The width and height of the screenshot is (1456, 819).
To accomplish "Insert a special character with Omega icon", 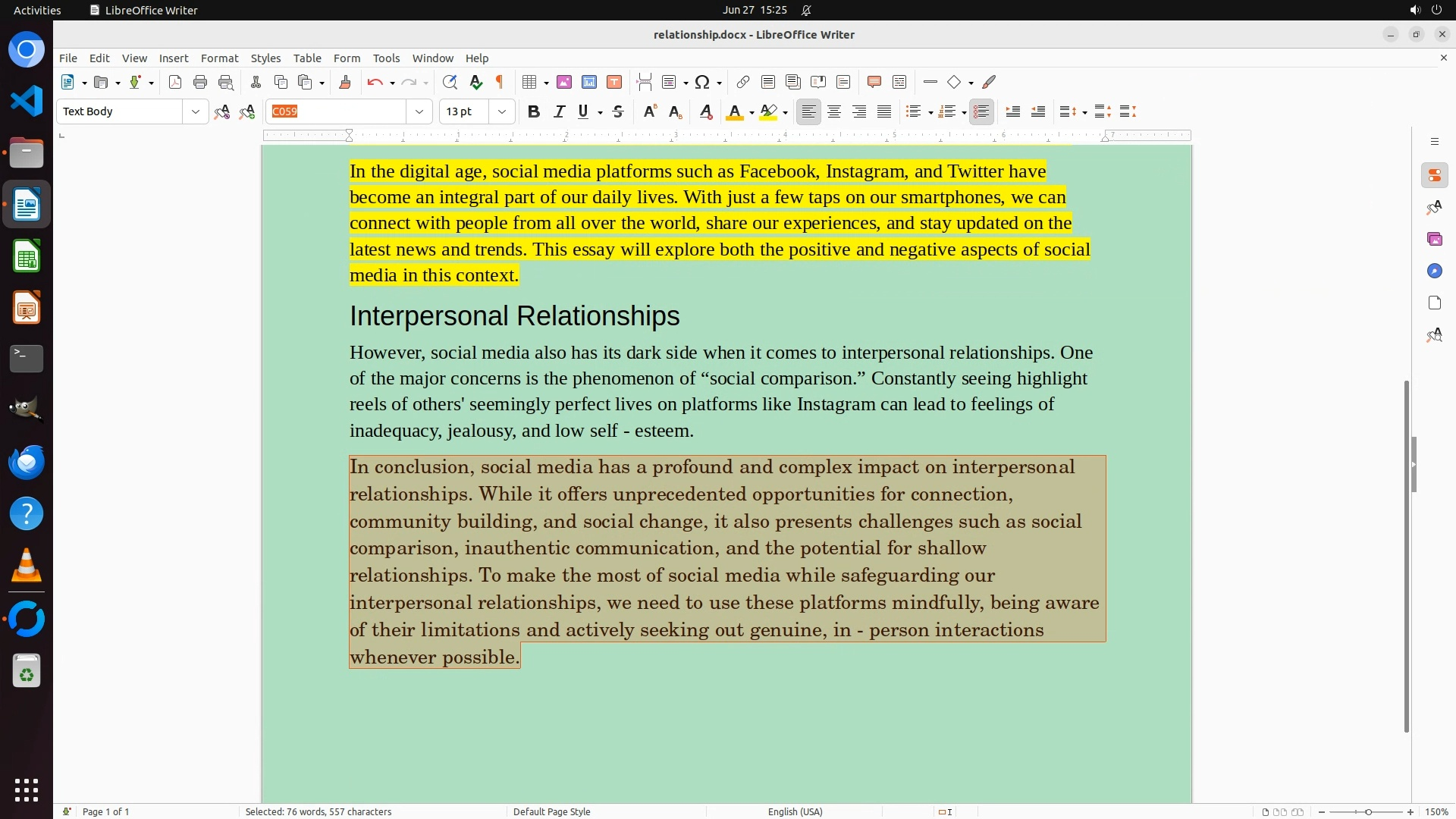I will (702, 82).
